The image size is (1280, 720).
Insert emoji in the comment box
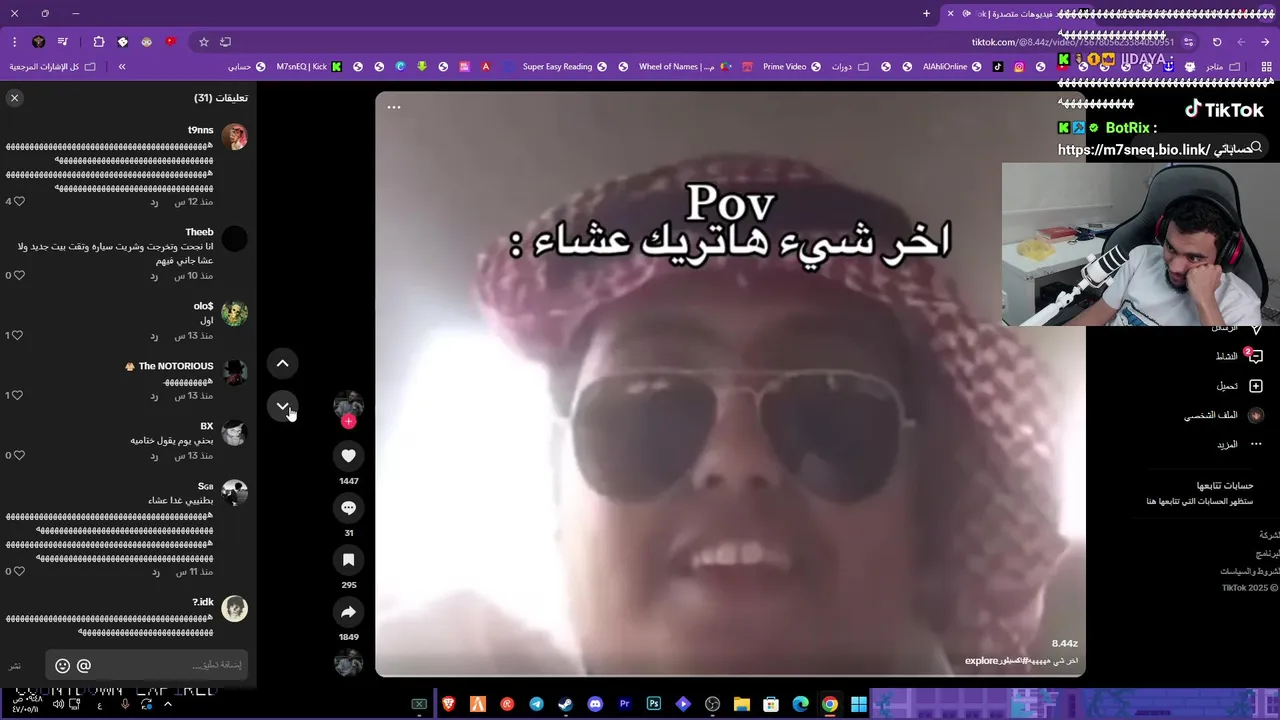[x=62, y=665]
